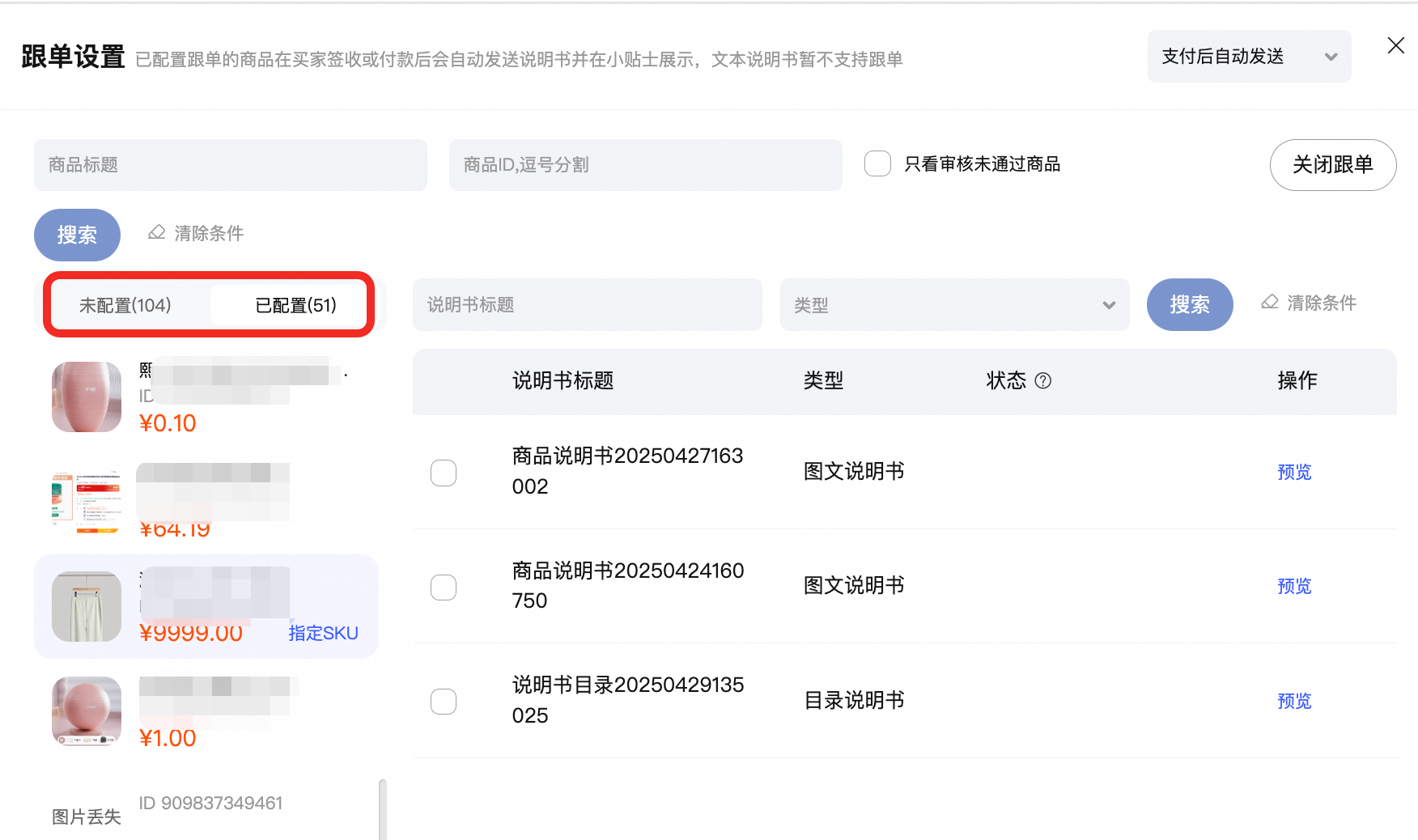Click the 商品ID,逗号分割 input field
This screenshot has width=1418, height=840.
646,165
